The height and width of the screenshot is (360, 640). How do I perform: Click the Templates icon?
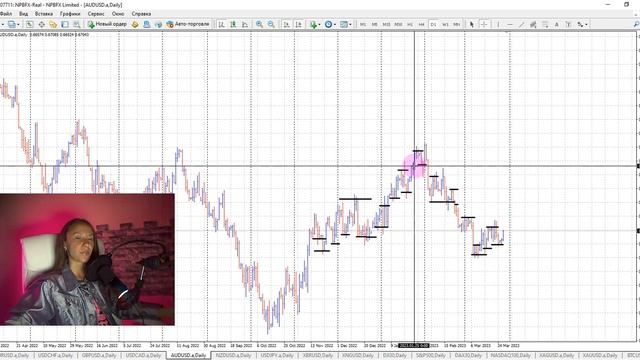(344, 24)
